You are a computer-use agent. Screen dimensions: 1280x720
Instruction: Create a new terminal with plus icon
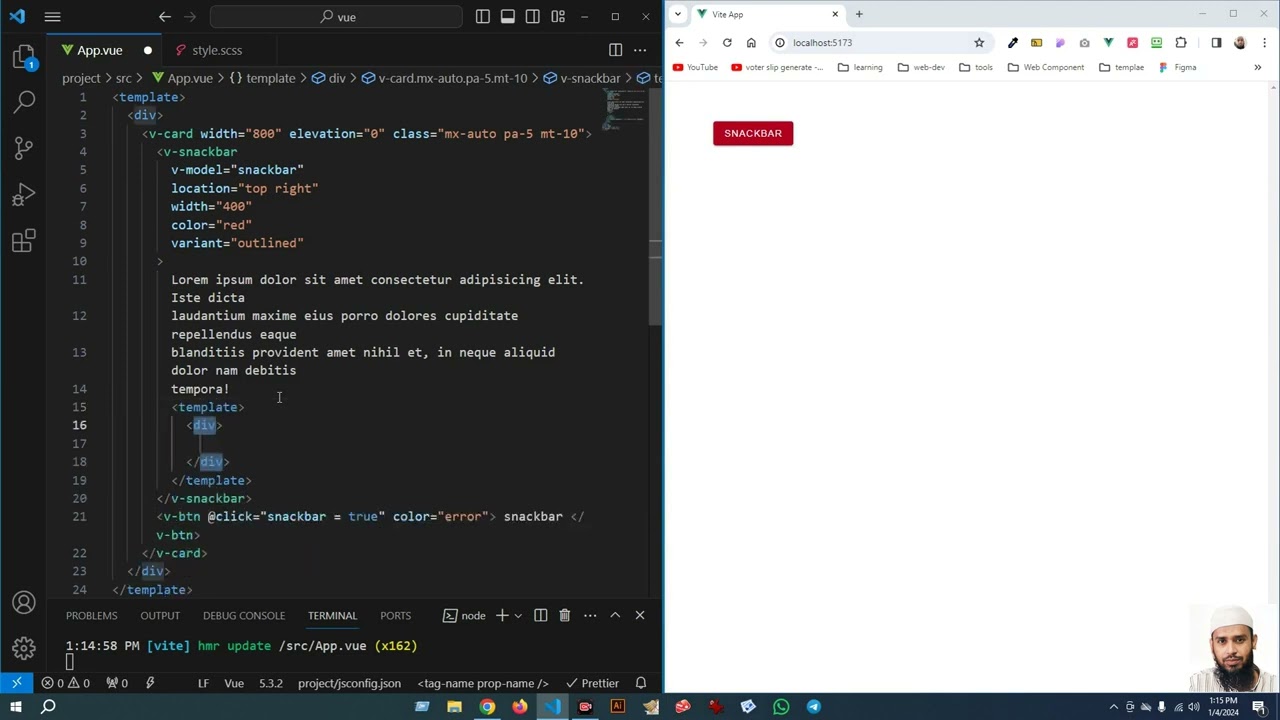point(502,616)
